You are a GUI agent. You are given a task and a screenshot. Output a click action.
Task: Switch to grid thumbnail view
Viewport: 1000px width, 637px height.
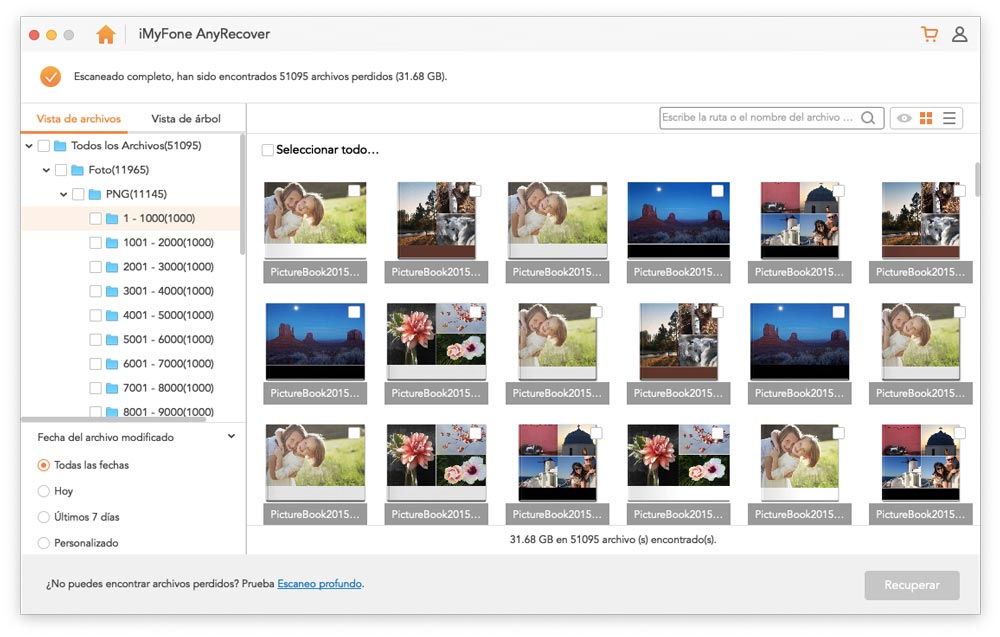coord(926,118)
